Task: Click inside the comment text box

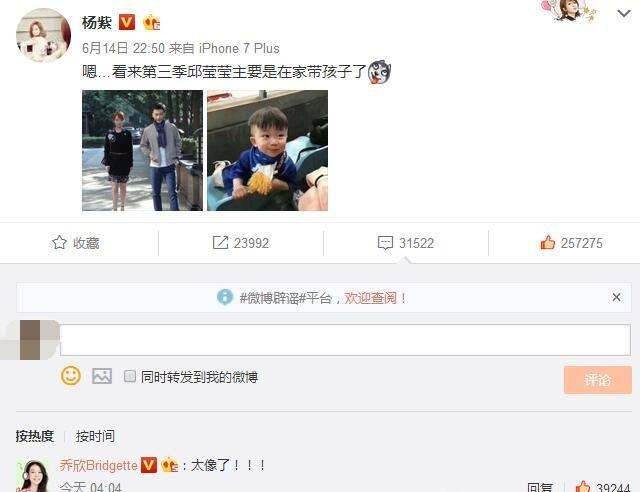Action: 345,340
